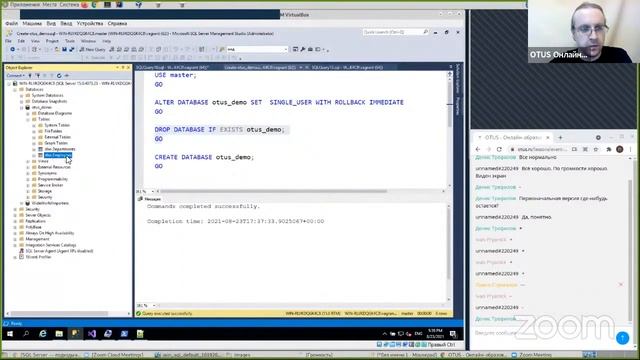Open the SSMS Project menu
Viewport: 640px width, 360px height.
pos(52,41)
